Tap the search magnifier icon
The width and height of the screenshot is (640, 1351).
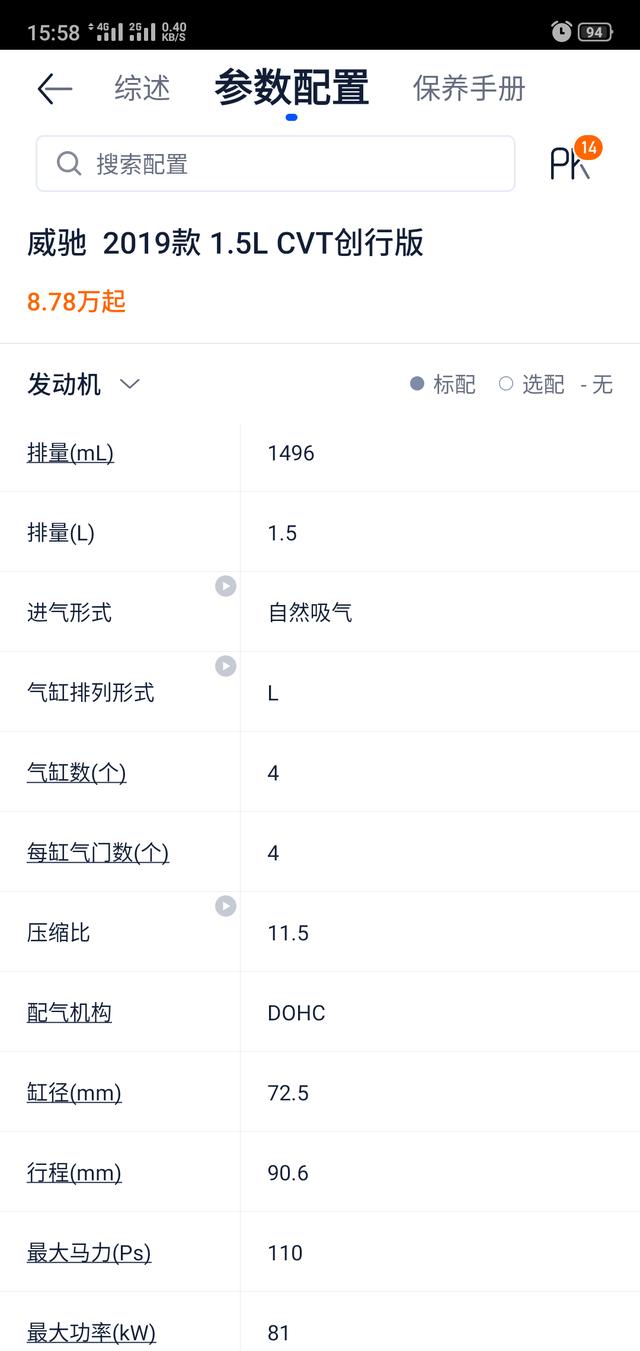(69, 164)
